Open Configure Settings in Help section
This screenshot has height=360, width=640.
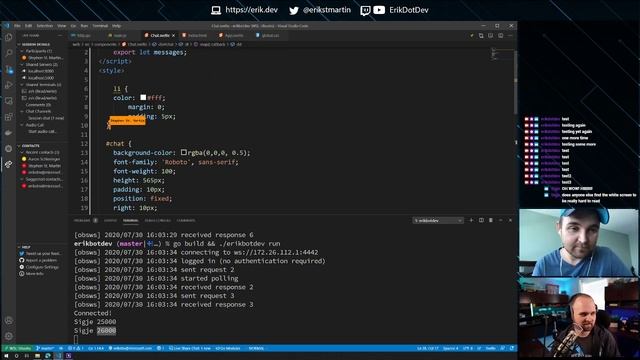(39, 267)
